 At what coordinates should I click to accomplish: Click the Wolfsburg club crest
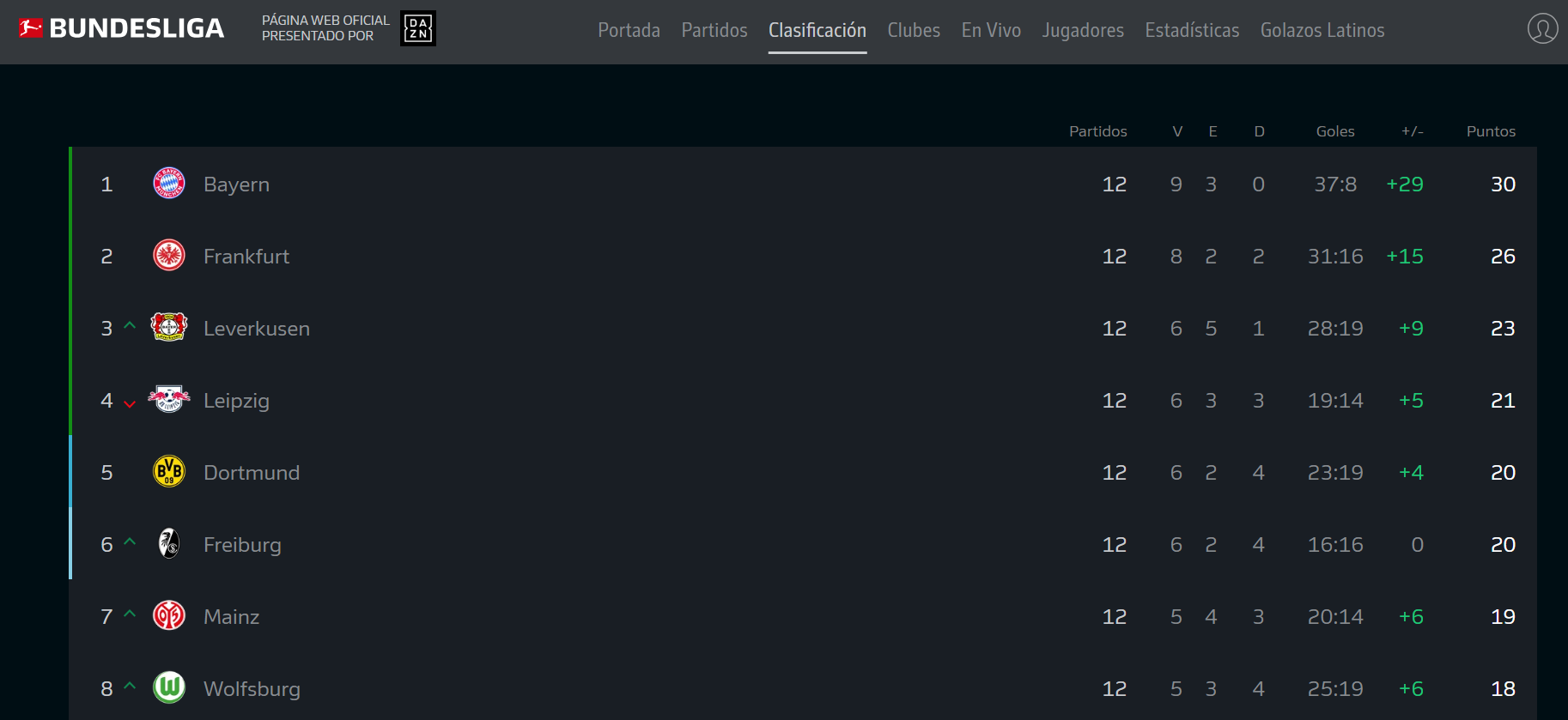(169, 687)
